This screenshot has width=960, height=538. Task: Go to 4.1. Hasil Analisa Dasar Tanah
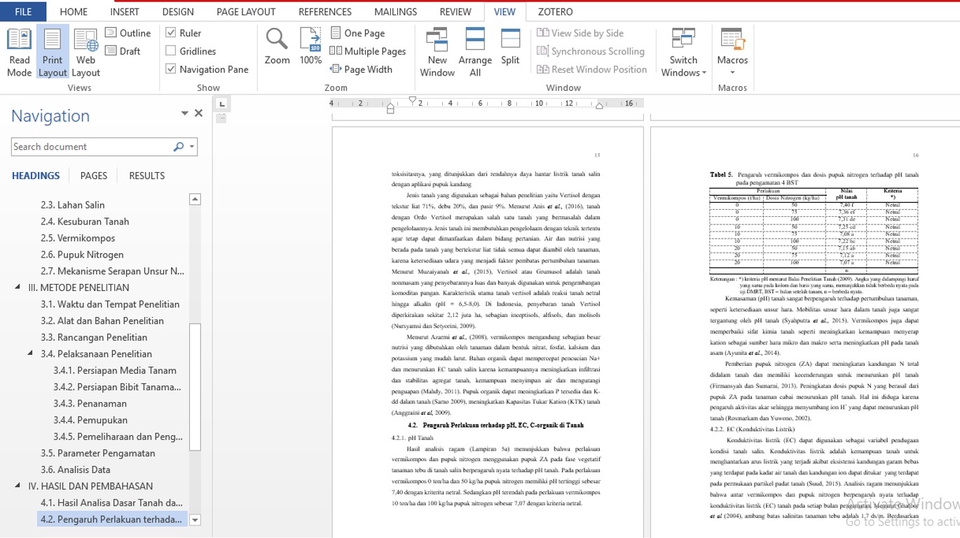[x=111, y=503]
